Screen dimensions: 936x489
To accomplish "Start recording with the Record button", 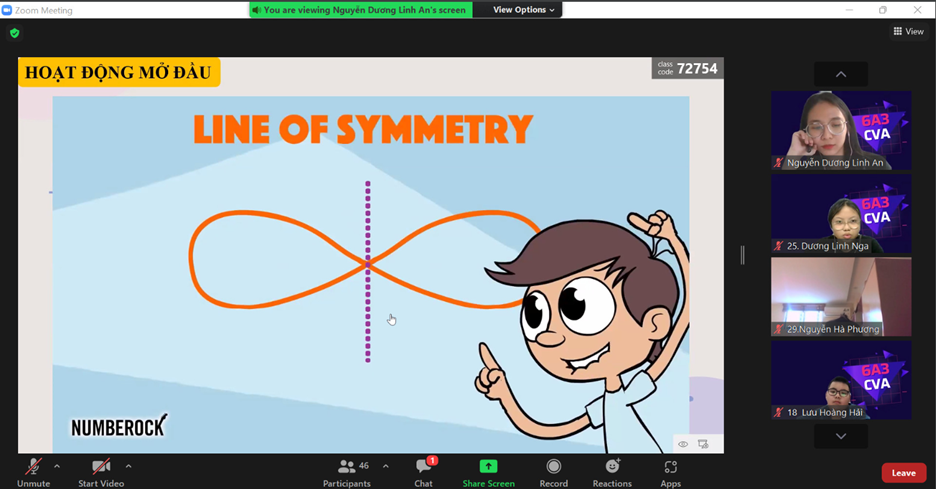I will click(553, 468).
